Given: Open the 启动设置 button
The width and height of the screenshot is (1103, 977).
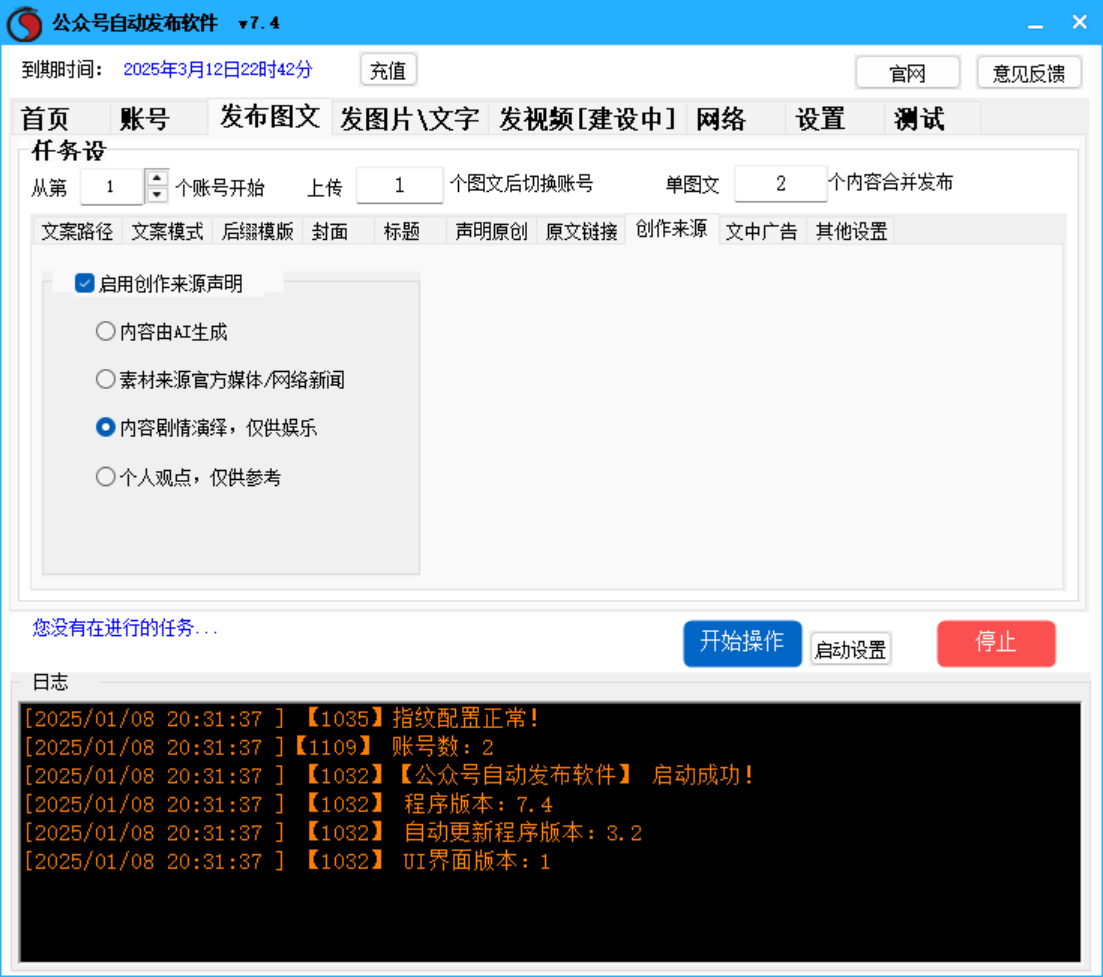Looking at the screenshot, I should [850, 649].
